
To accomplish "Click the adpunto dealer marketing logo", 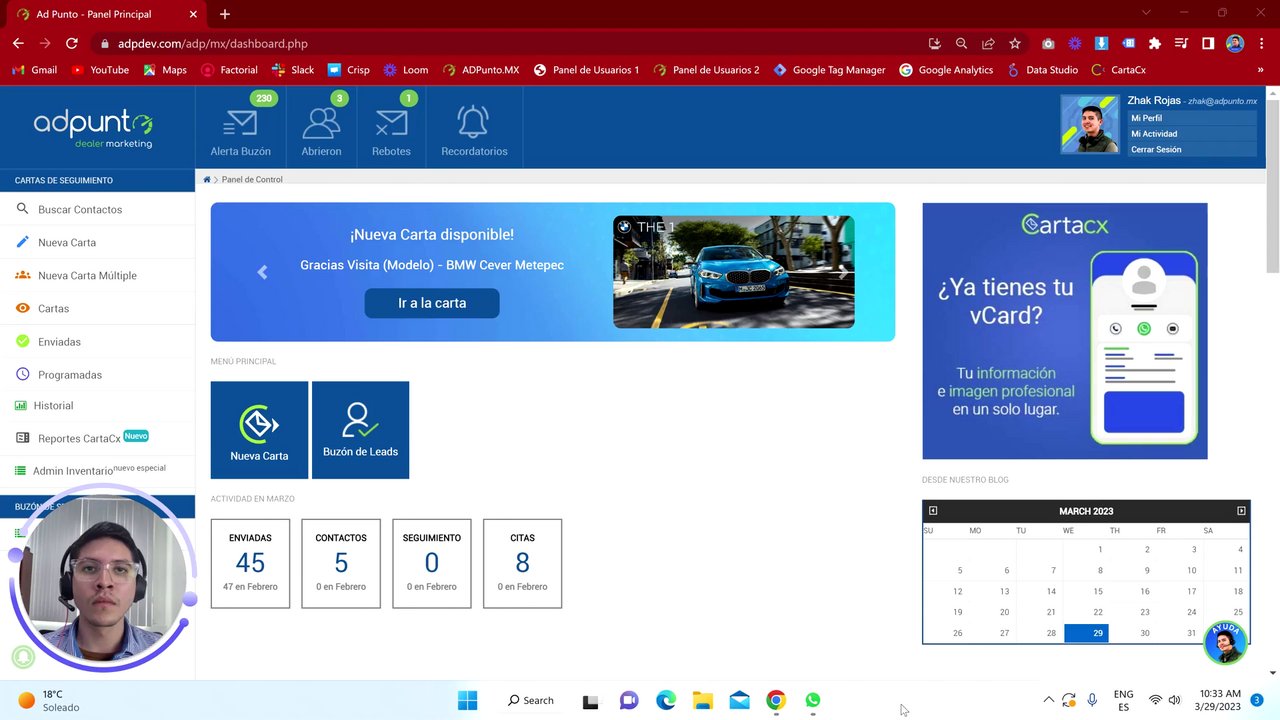I will coord(93,128).
